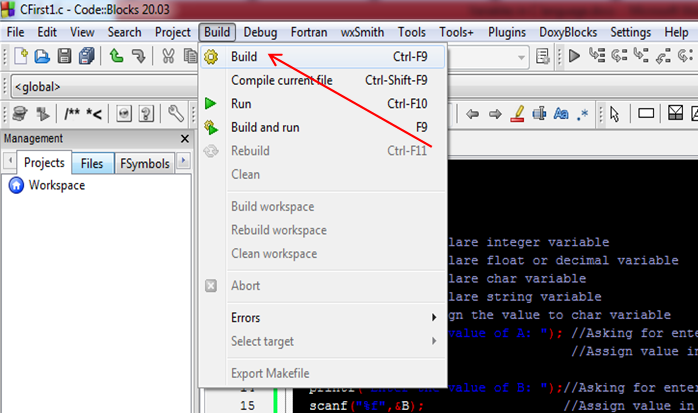Cut selection using the scissors icon
The width and height of the screenshot is (700, 414).
(168, 56)
